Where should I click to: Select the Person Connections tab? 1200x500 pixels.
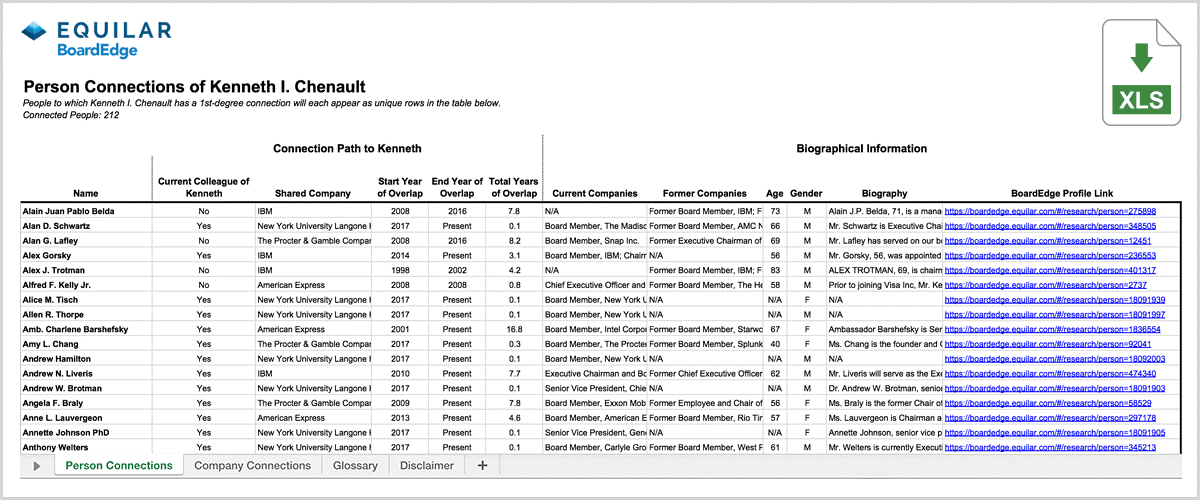click(119, 465)
